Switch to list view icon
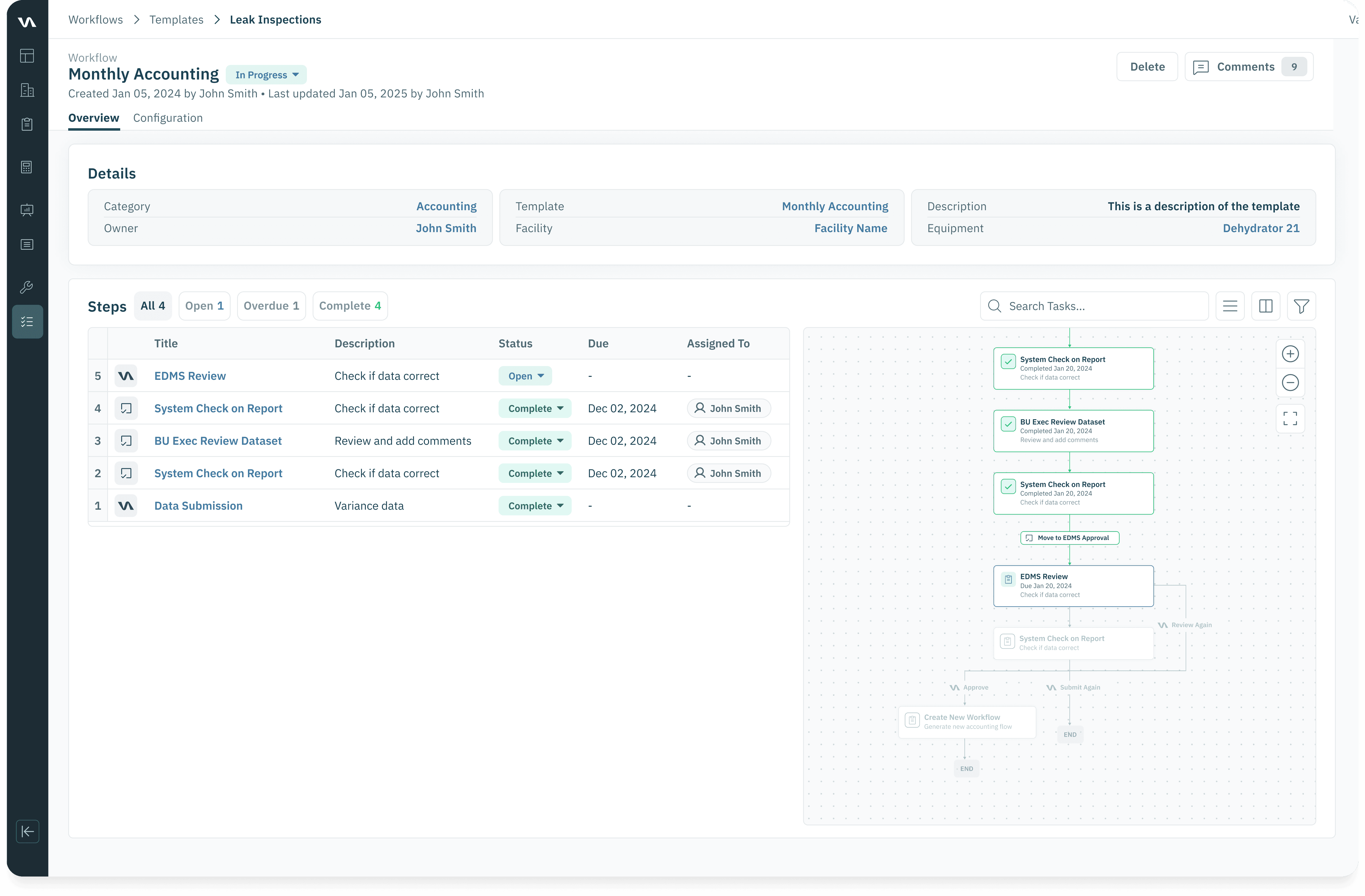The height and width of the screenshot is (896, 1365). 1230,306
